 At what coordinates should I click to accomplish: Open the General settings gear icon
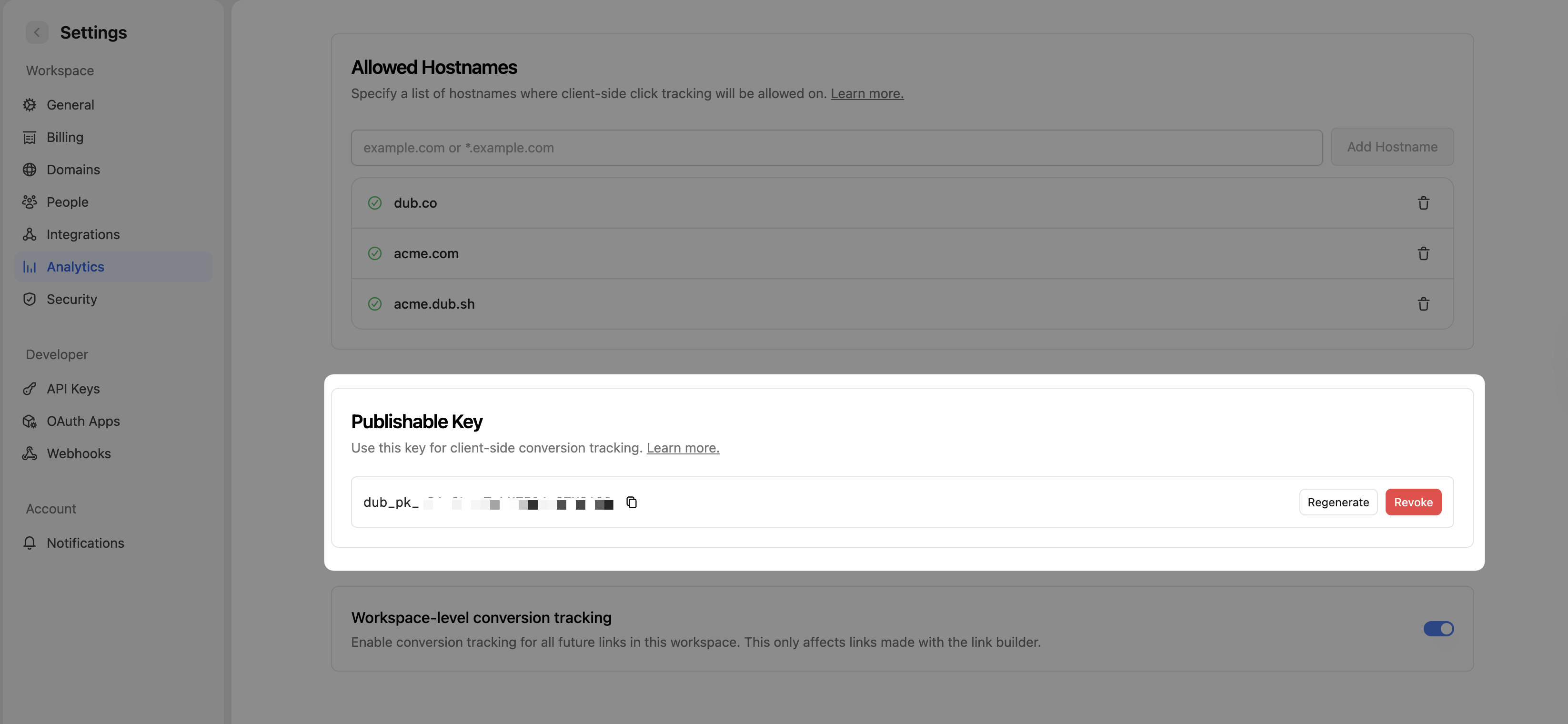pos(30,105)
